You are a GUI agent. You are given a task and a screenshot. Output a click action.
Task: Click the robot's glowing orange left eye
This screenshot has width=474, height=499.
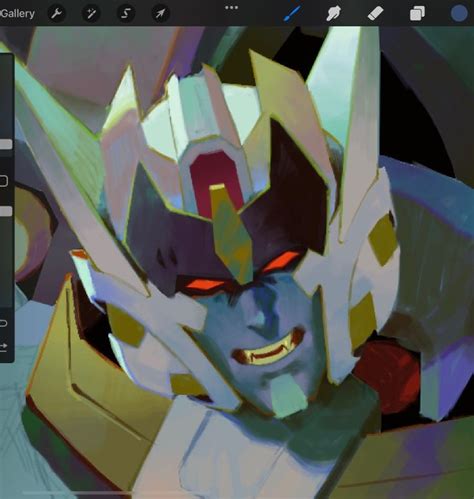(x=203, y=284)
